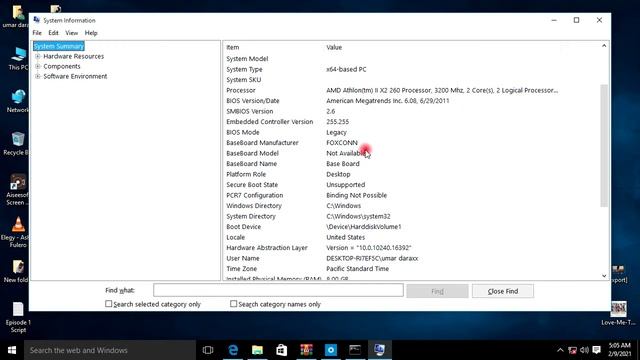Open the WinRAR icon in the taskbar
Viewport: 640px width, 360px height.
pyautogui.click(x=306, y=350)
